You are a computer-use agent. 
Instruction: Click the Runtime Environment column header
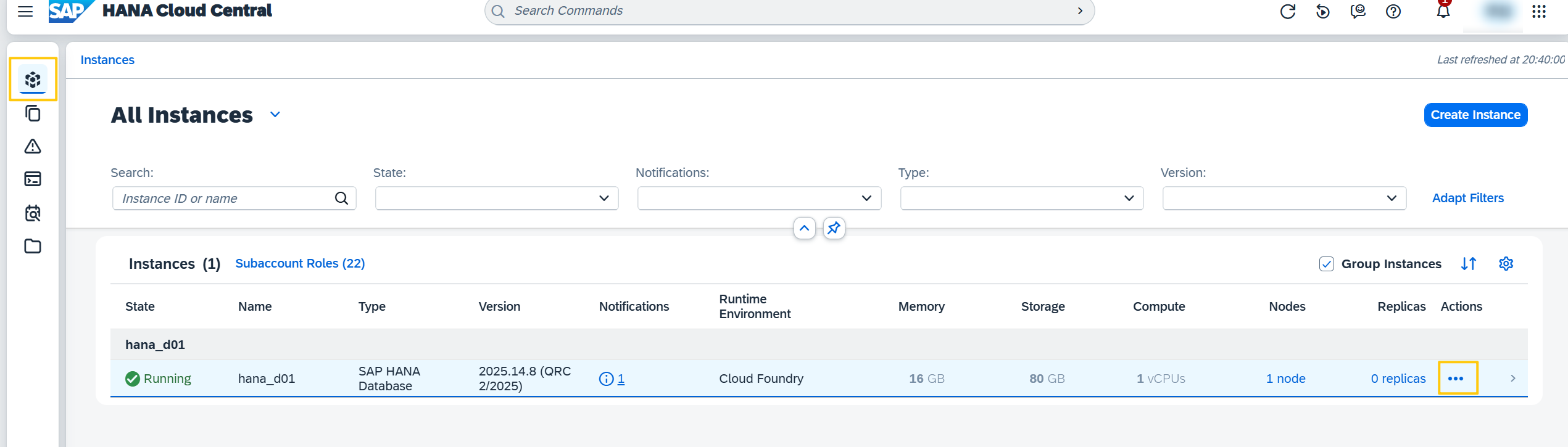[755, 306]
